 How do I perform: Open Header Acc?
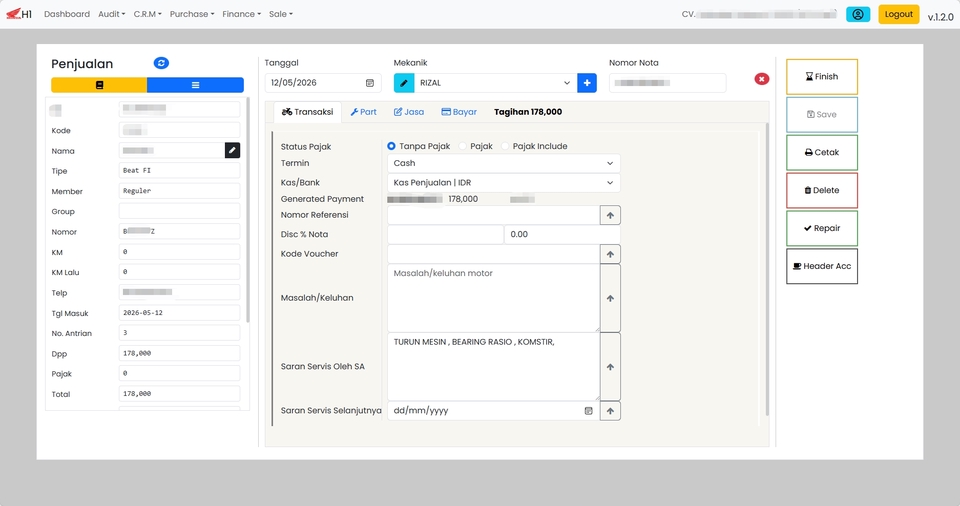[x=822, y=266]
